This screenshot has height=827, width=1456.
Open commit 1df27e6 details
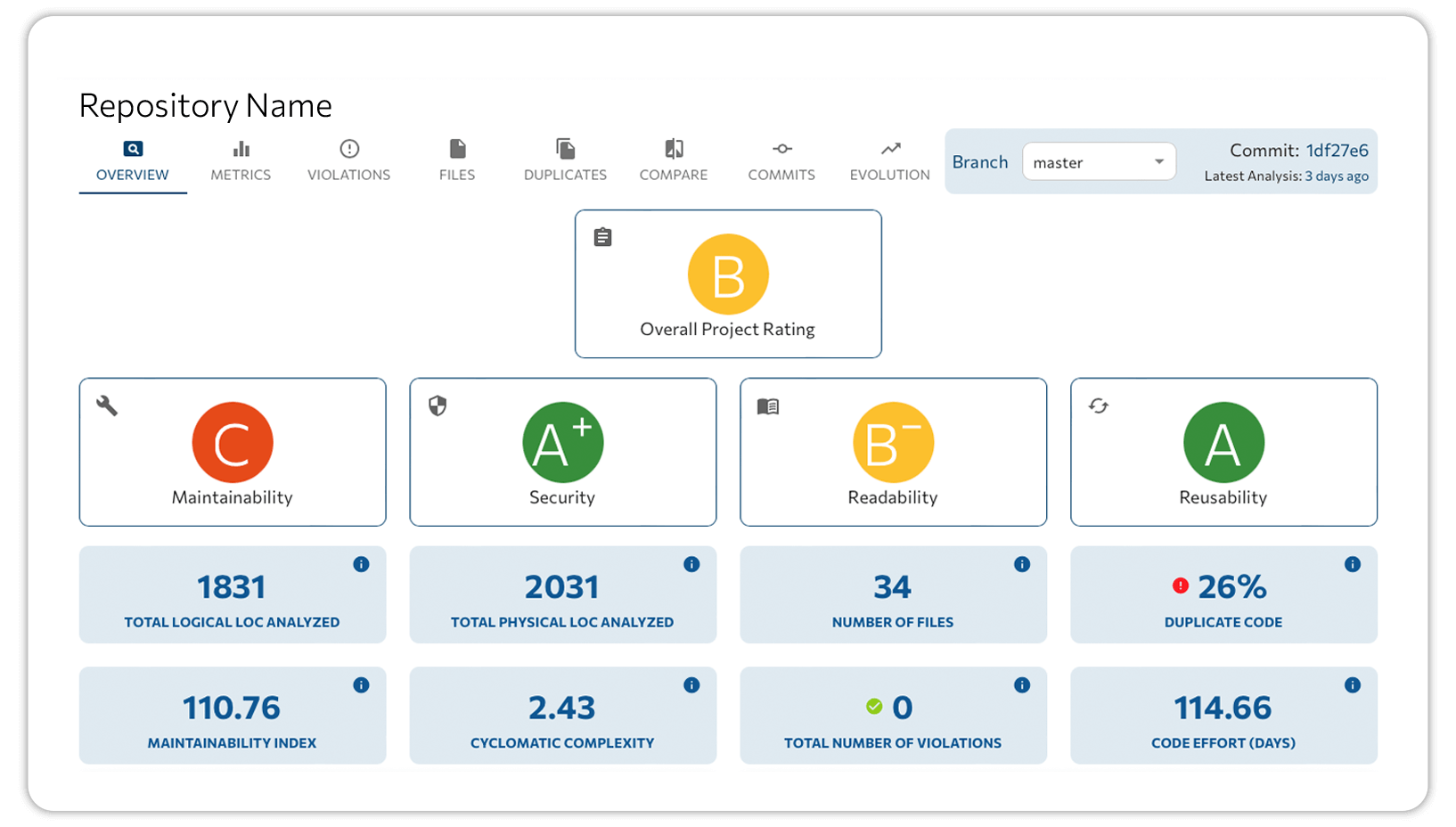1336,151
